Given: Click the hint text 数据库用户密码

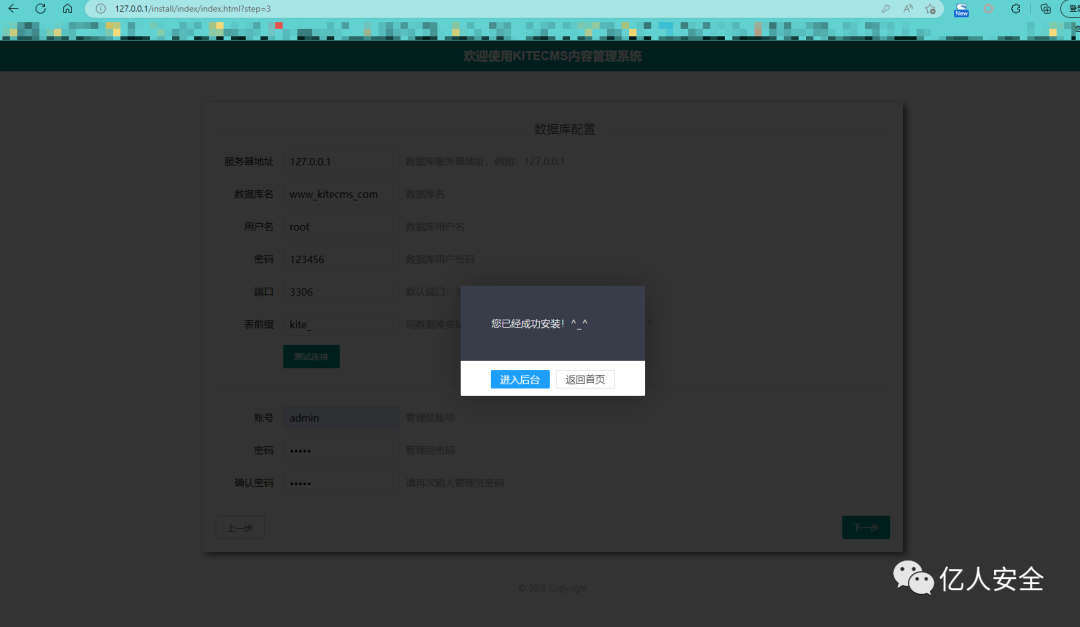Looking at the screenshot, I should click(439, 259).
